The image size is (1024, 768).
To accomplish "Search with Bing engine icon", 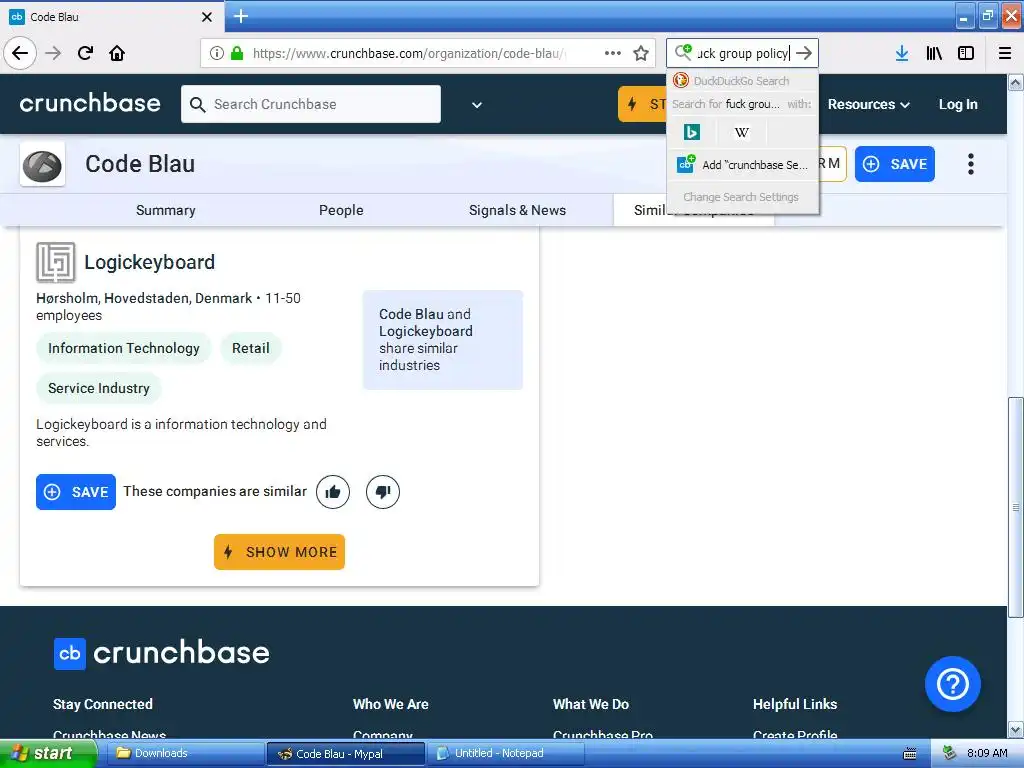I will click(692, 133).
